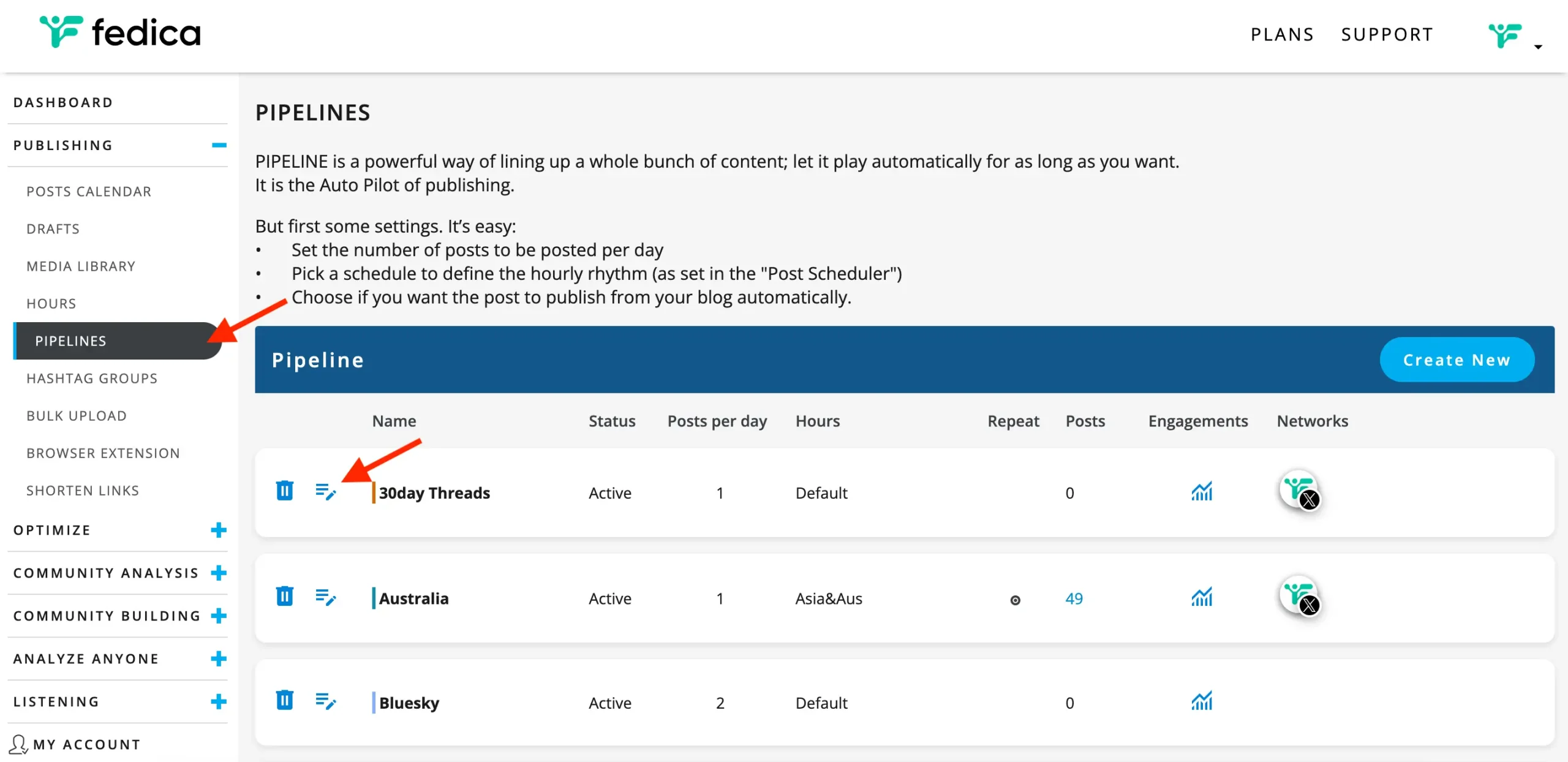1568x762 pixels.
Task: Expand the Community Analysis section
Action: (x=219, y=573)
